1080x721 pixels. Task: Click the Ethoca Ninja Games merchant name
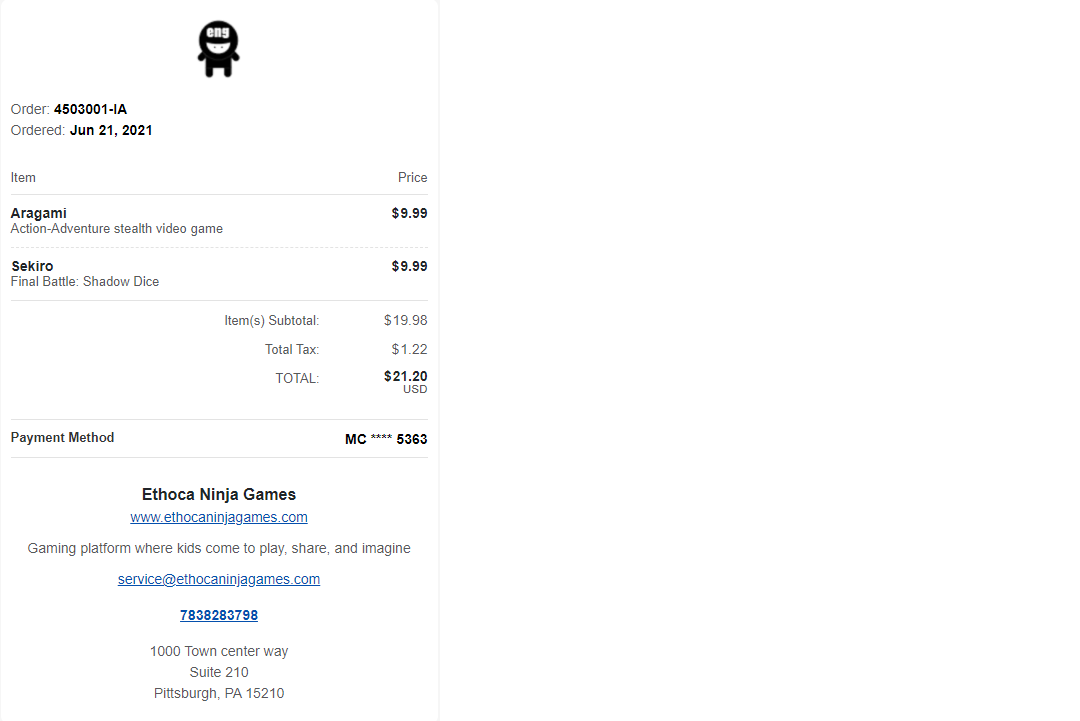(219, 494)
